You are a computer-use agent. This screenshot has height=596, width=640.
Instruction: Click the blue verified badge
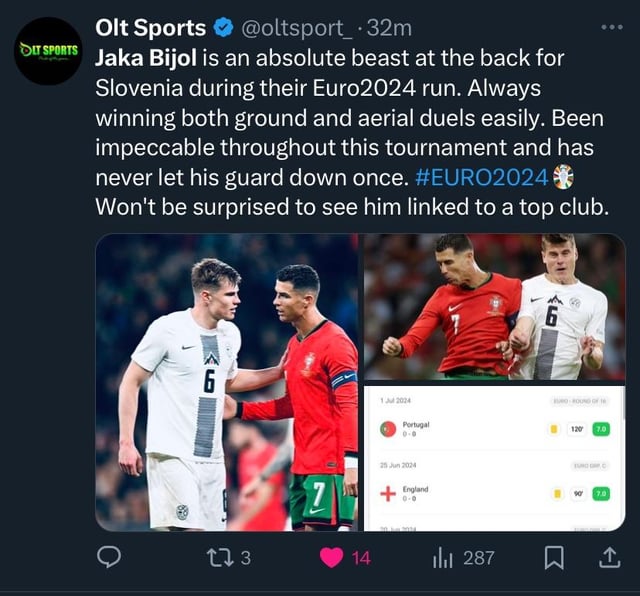coord(223,28)
